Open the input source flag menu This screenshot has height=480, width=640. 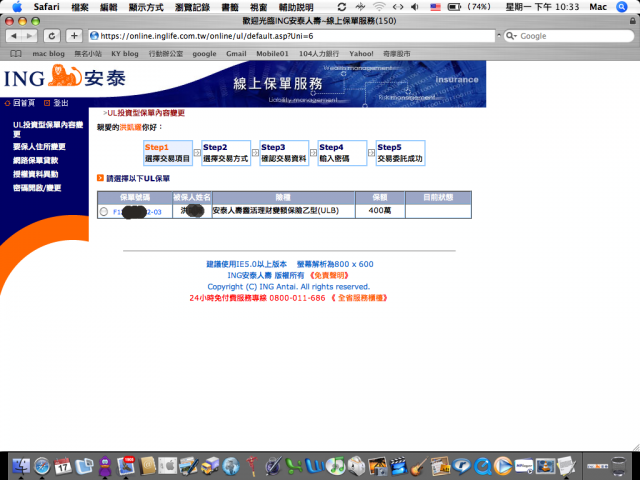(436, 7)
